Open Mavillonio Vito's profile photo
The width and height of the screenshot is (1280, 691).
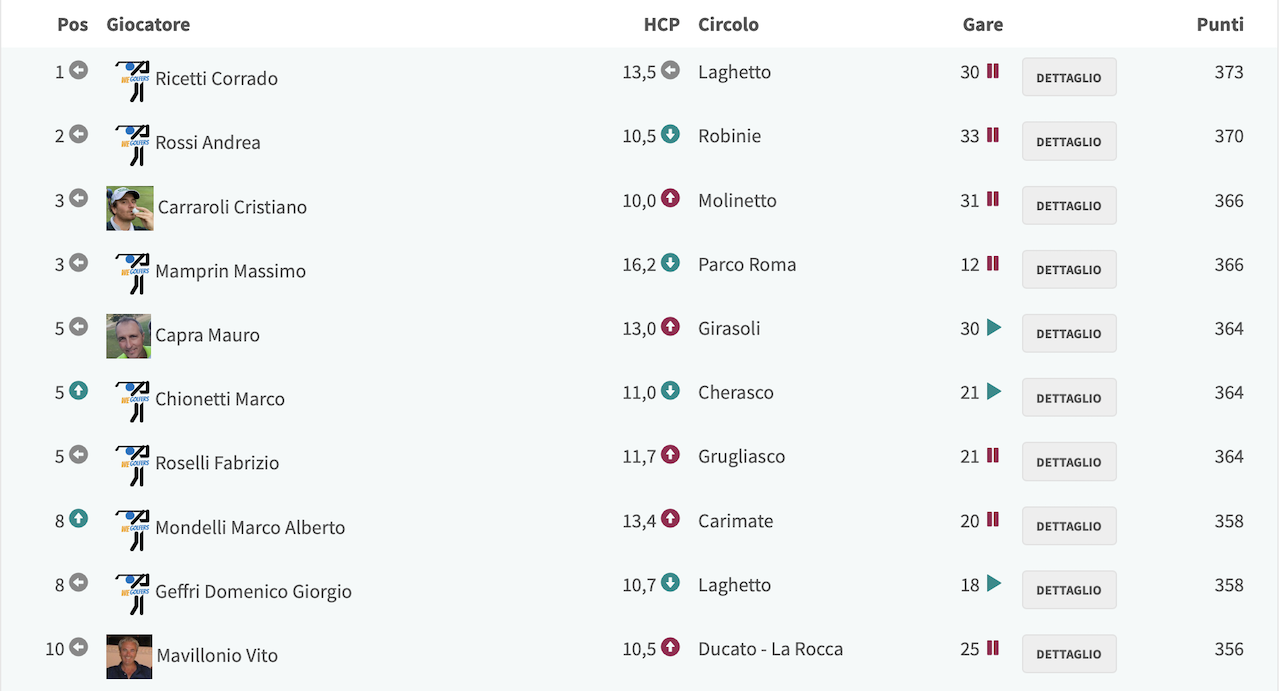(130, 657)
